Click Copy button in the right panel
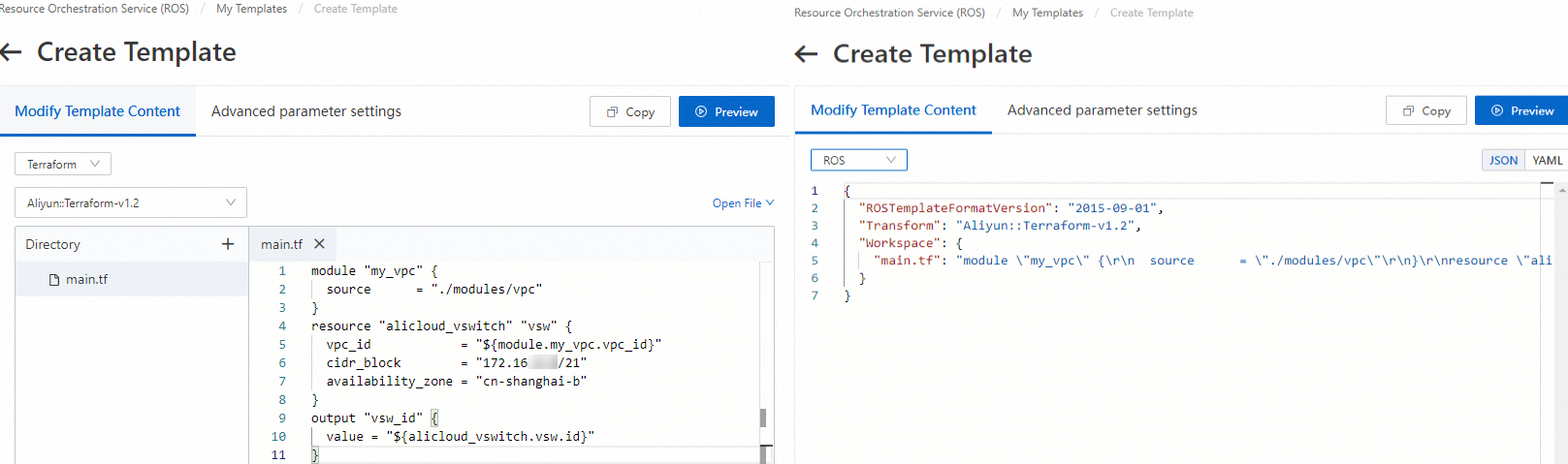1568x464 pixels. point(1426,111)
